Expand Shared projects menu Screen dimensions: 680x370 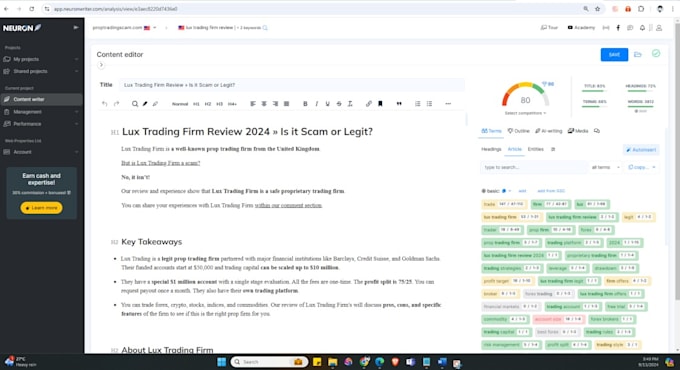click(41, 71)
